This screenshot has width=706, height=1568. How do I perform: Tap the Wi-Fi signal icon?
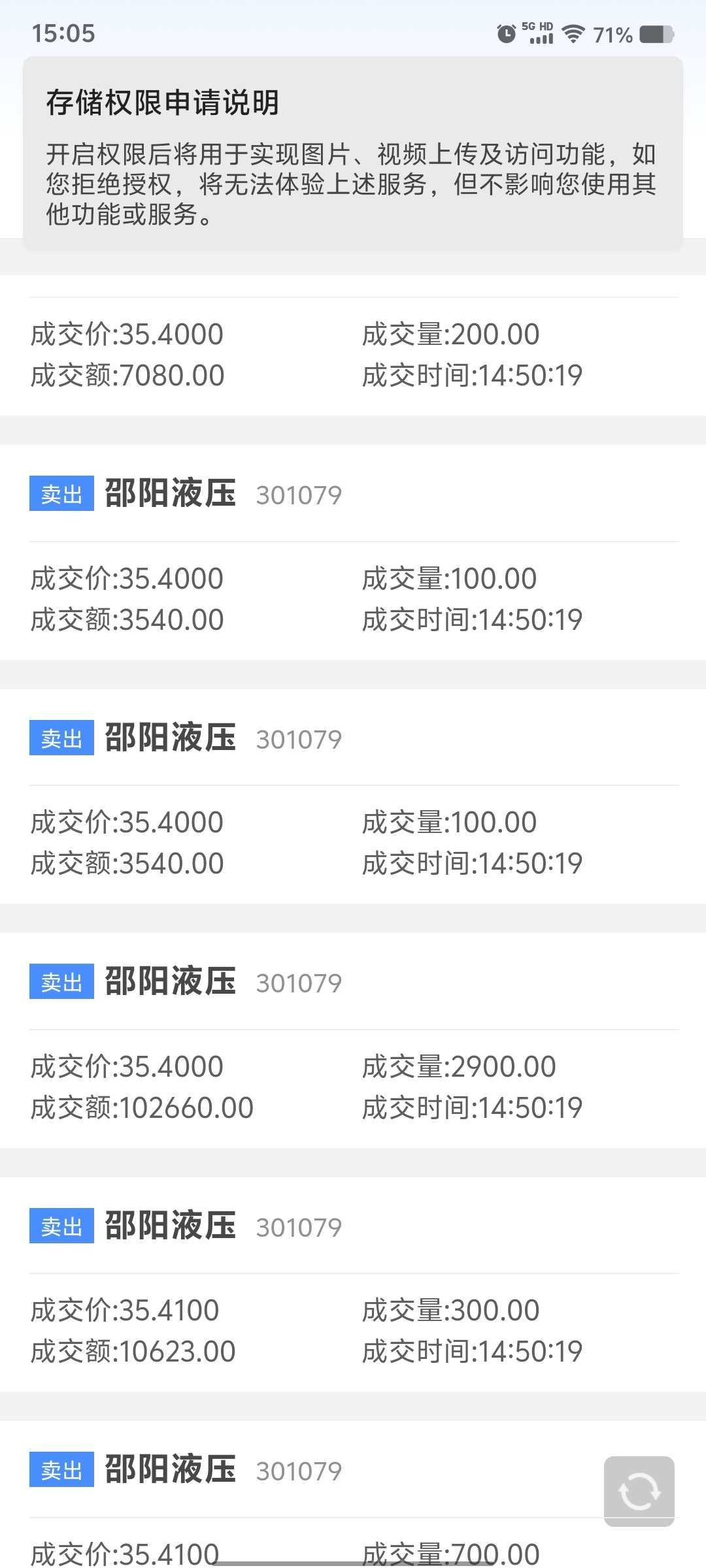click(x=573, y=33)
